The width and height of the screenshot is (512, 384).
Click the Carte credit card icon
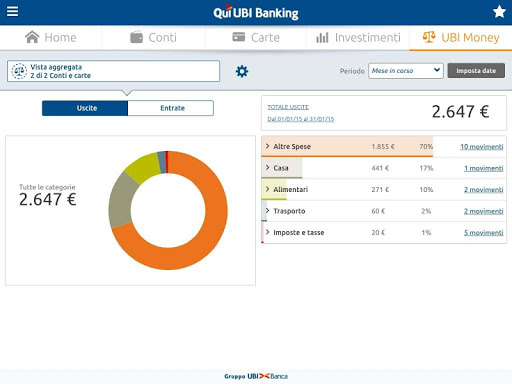(239, 37)
